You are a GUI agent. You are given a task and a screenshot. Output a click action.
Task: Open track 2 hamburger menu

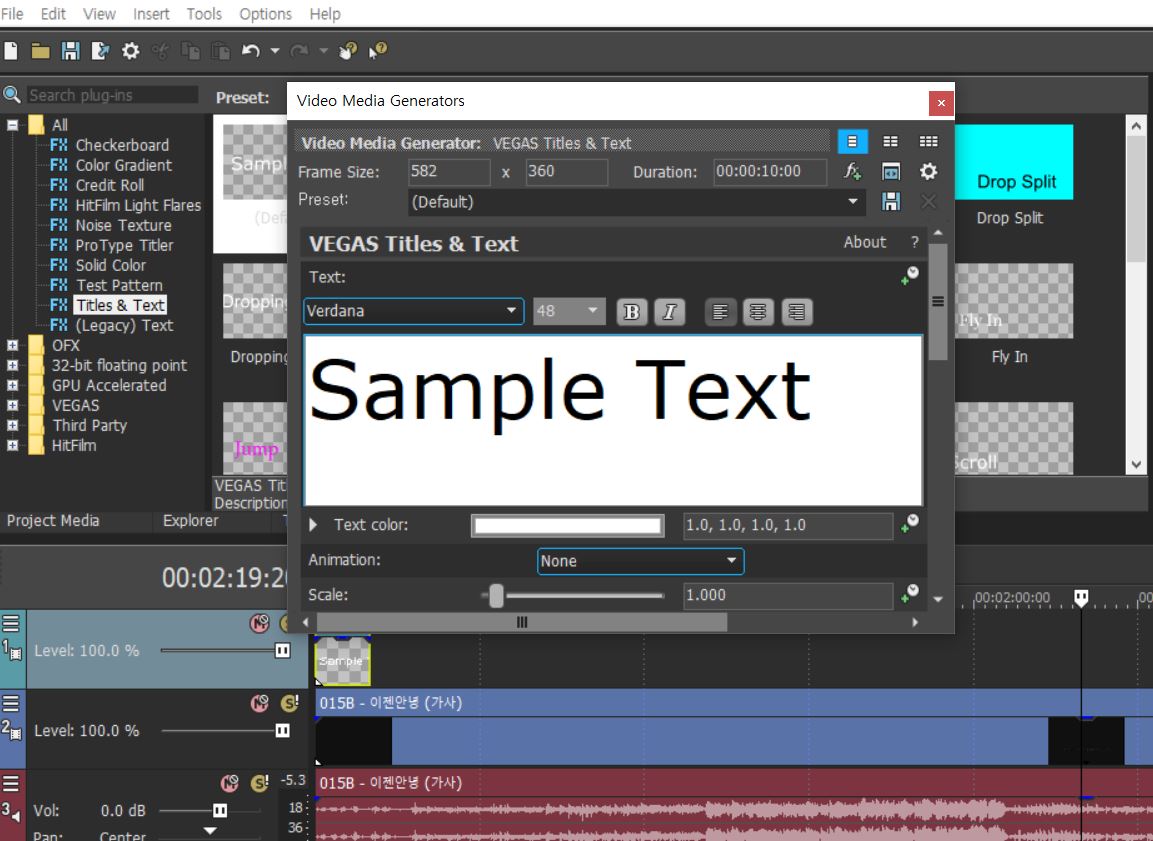(x=11, y=703)
